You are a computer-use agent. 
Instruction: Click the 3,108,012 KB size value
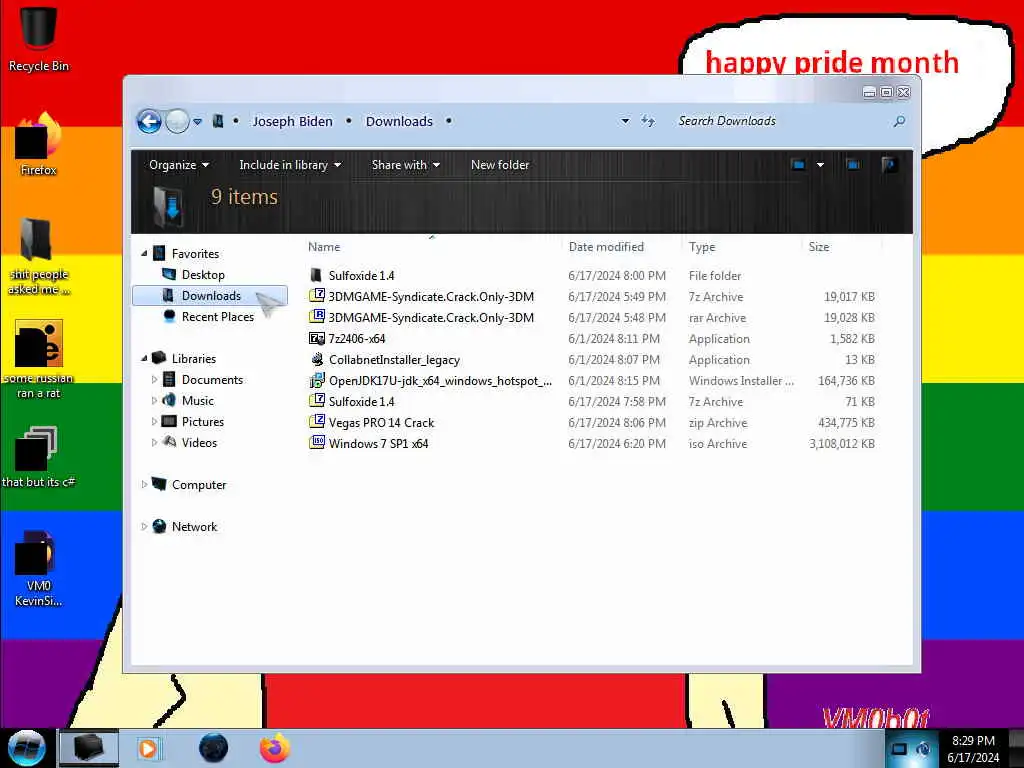(842, 443)
